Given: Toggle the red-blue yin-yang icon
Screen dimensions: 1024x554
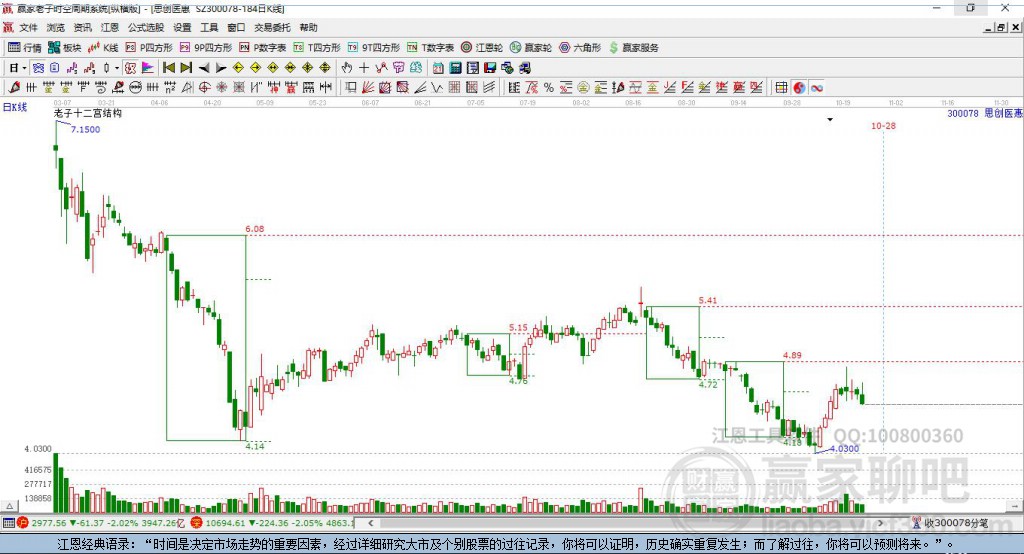Looking at the screenshot, I should pyautogui.click(x=799, y=88).
